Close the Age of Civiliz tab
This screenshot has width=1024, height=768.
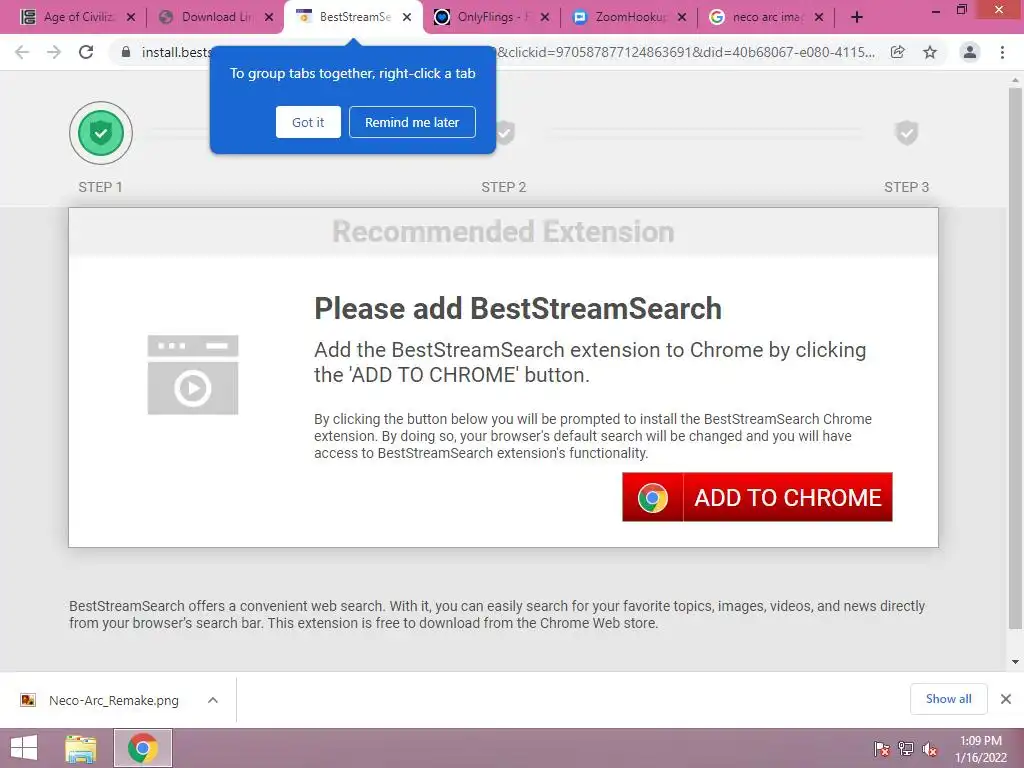tap(131, 17)
